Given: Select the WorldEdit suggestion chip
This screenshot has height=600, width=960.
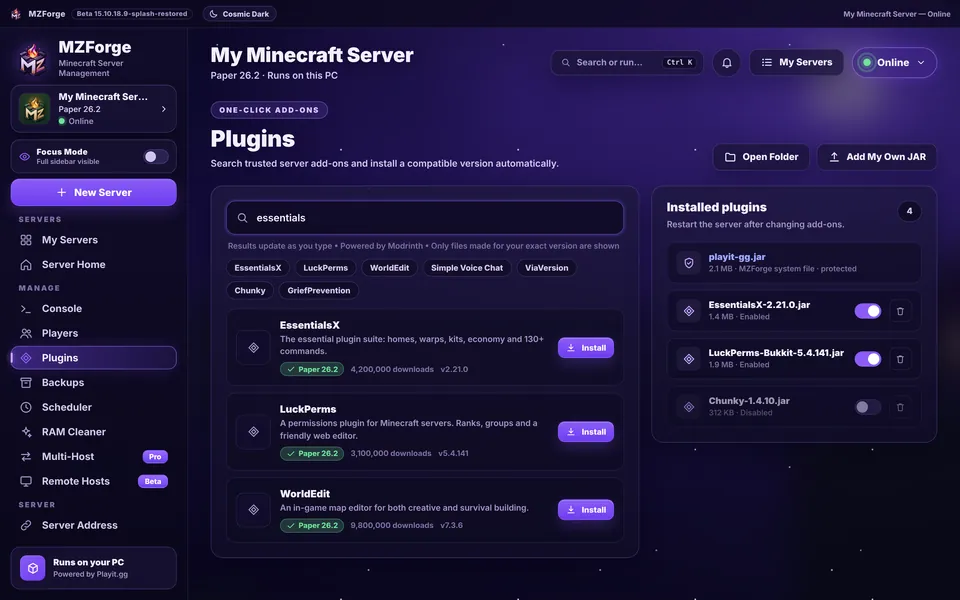Looking at the screenshot, I should tap(389, 268).
